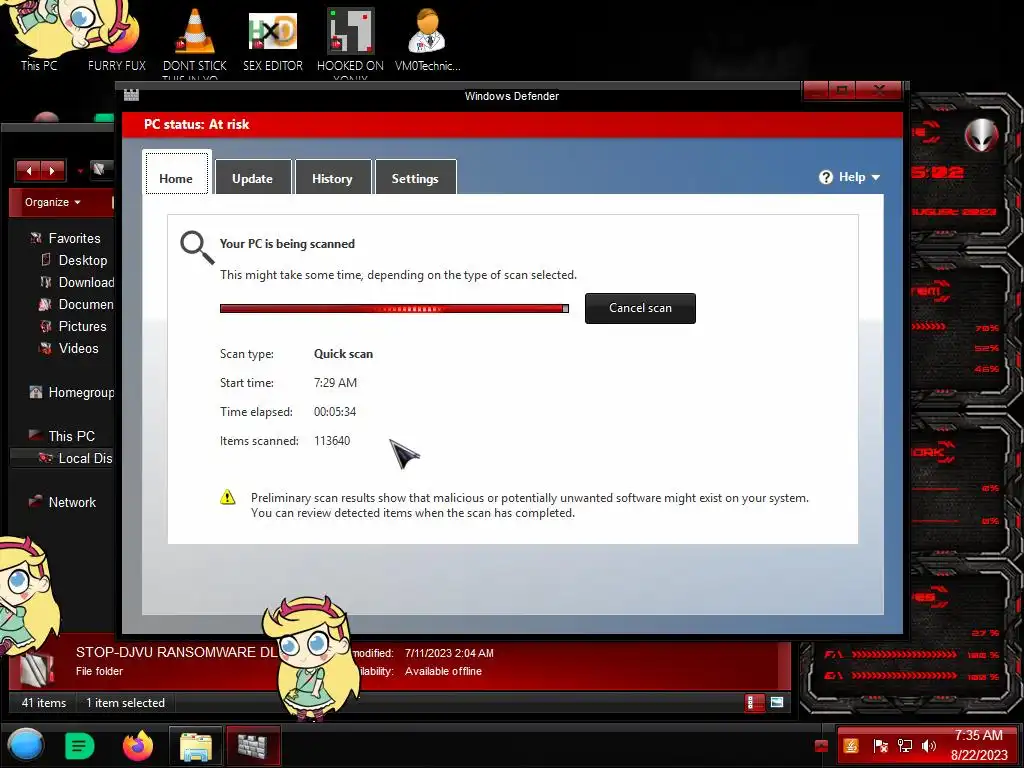The height and width of the screenshot is (768, 1024).
Task: Click the time elapsed value 00:05:34
Action: 335,411
